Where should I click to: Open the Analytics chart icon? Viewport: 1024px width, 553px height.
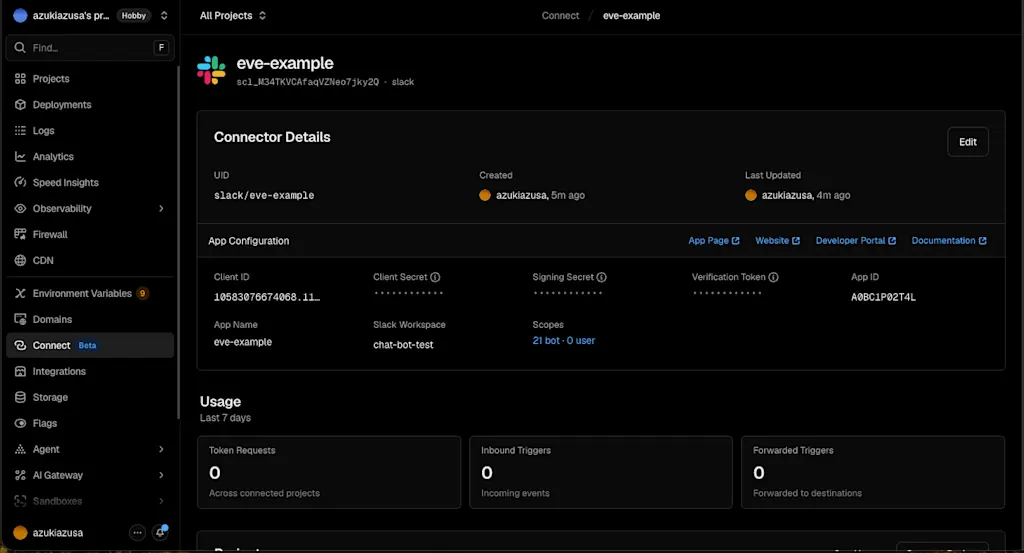tap(20, 157)
